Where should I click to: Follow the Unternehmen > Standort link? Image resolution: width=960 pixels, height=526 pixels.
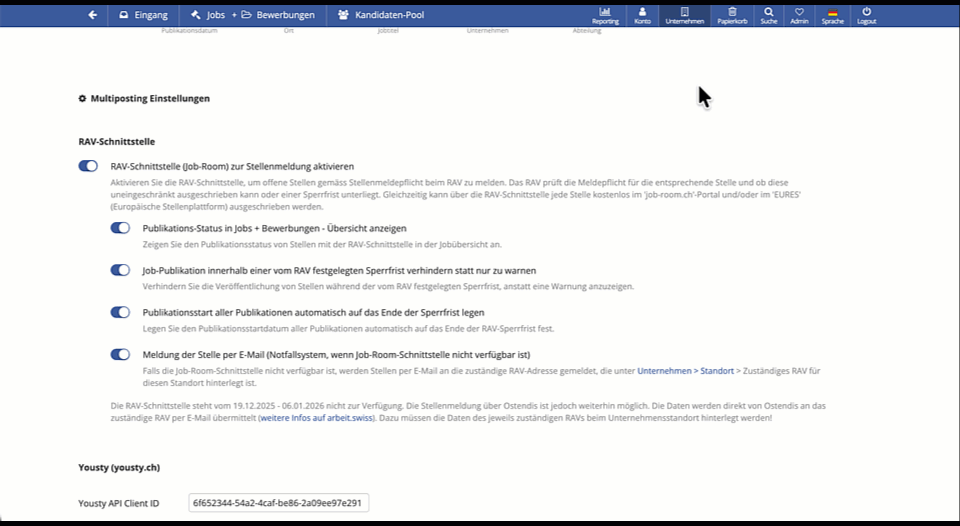click(684, 370)
